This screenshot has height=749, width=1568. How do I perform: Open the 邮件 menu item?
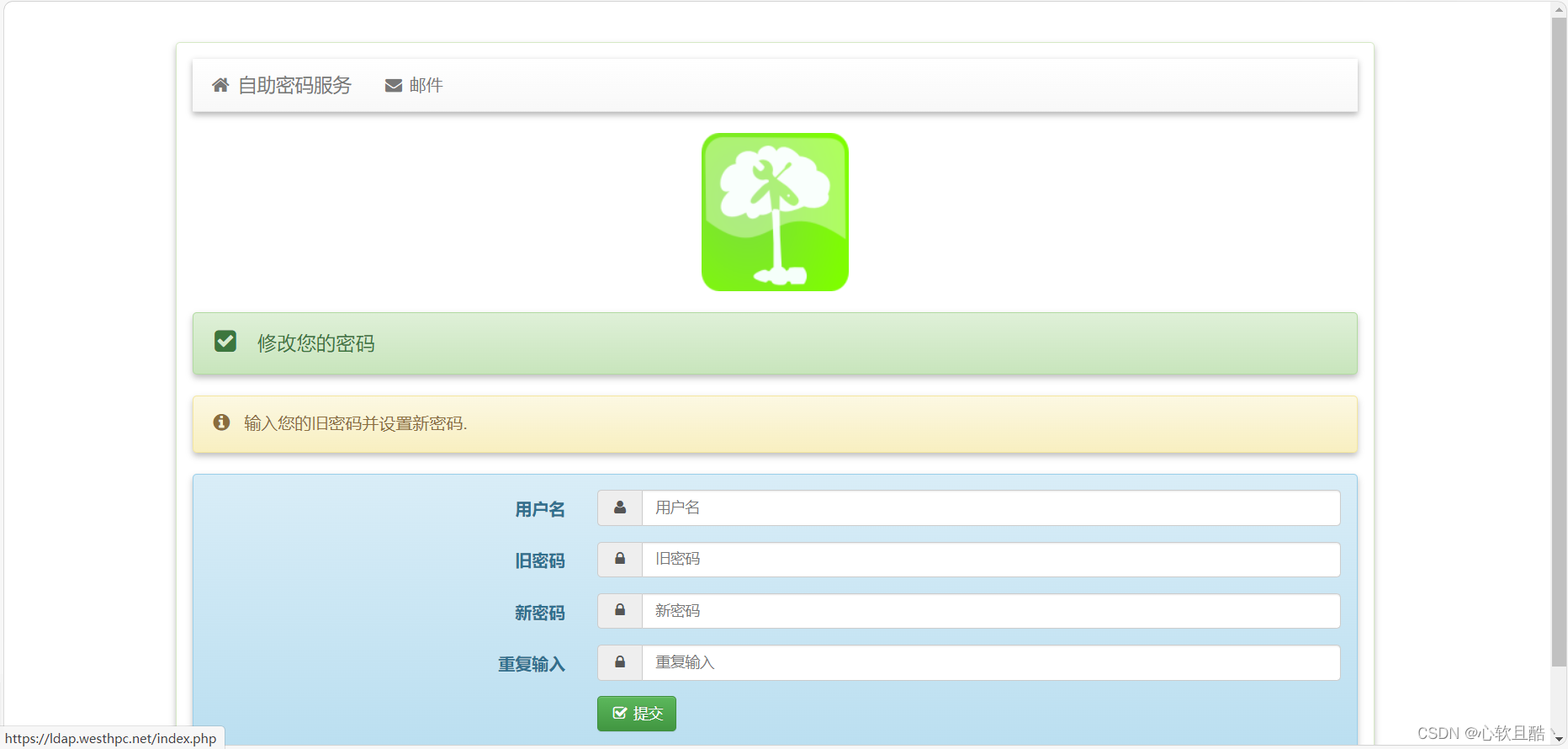point(426,86)
